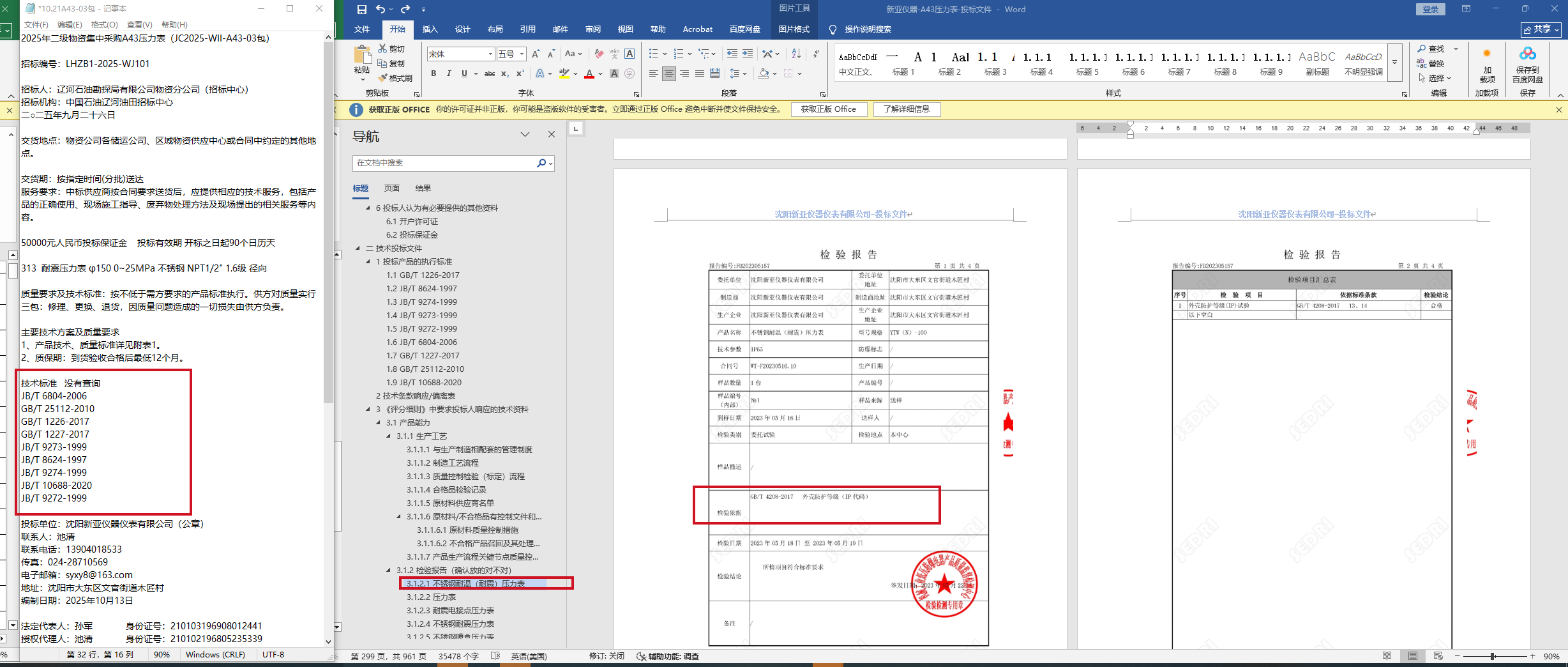Click the Character Border icon
This screenshot has width=1568, height=667.
629,54
